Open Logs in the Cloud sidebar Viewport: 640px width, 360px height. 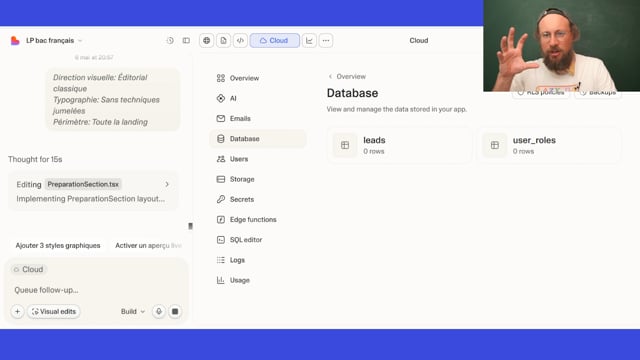[258, 260]
